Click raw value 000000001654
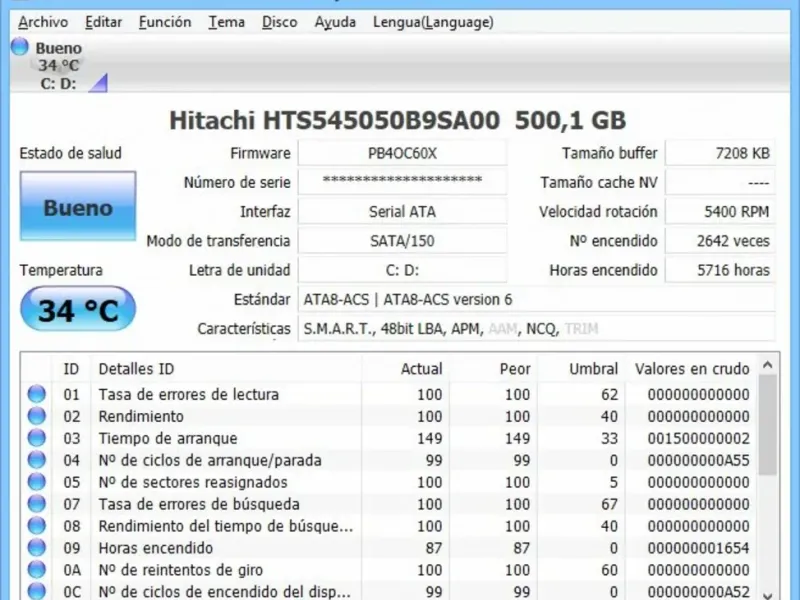The width and height of the screenshot is (800, 600). point(698,548)
